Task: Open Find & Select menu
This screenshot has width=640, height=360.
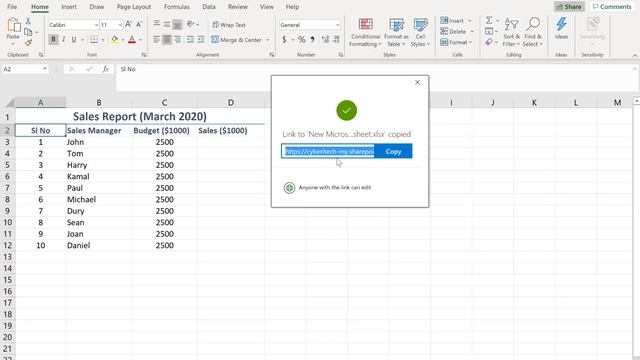Action: pyautogui.click(x=533, y=32)
